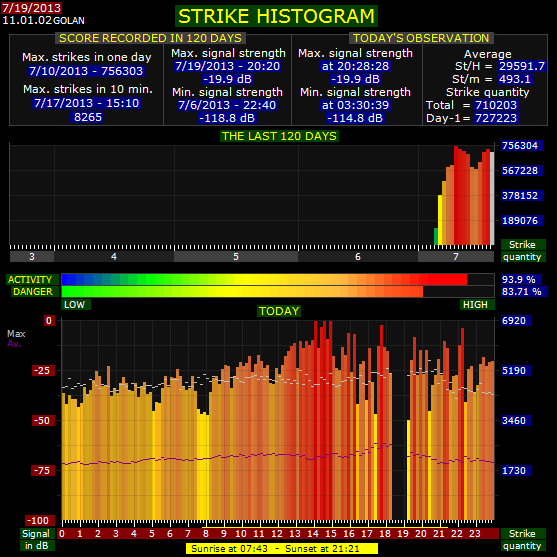Click the TODAY chart label
Image resolution: width=557 pixels, height=557 pixels.
[279, 311]
